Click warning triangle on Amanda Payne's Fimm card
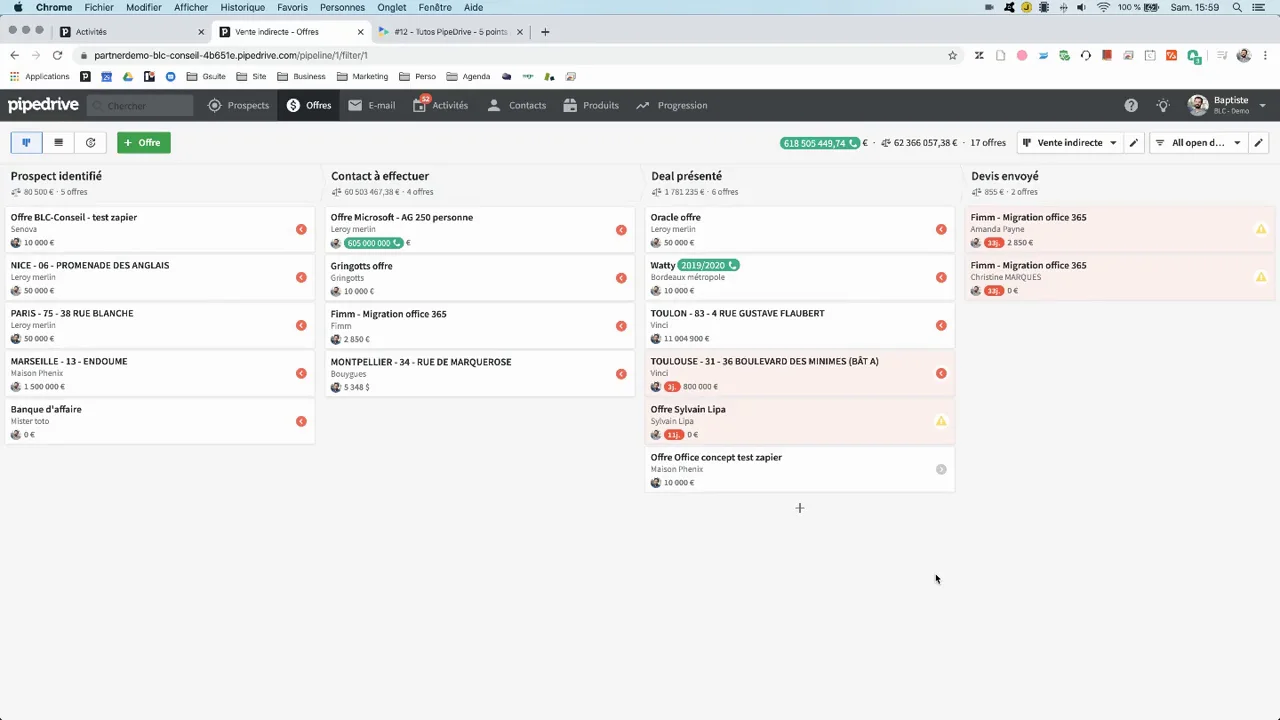 point(1261,229)
